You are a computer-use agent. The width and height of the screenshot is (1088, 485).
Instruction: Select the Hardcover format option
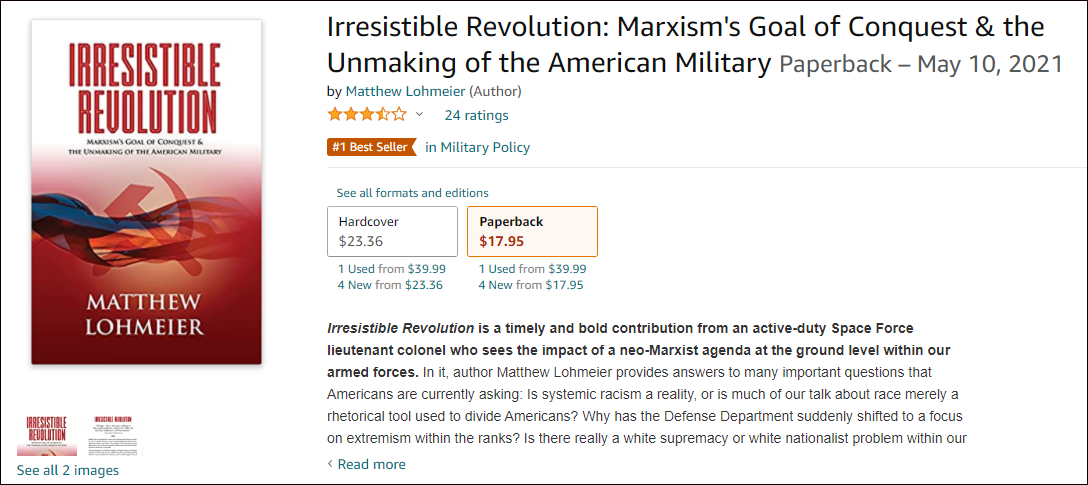click(392, 231)
